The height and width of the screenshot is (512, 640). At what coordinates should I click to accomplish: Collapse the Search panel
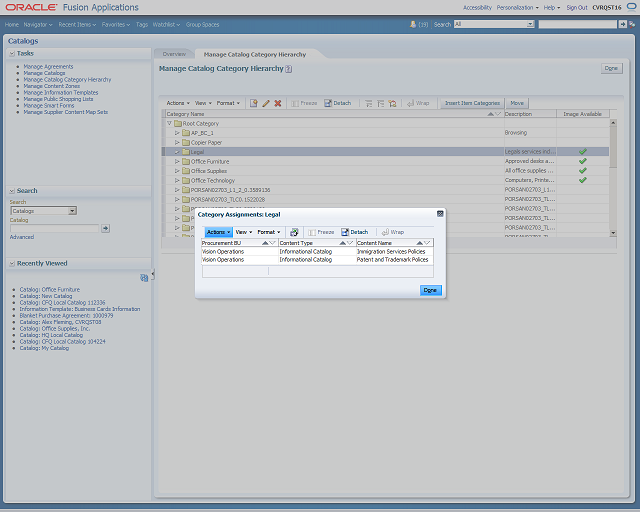point(12,191)
